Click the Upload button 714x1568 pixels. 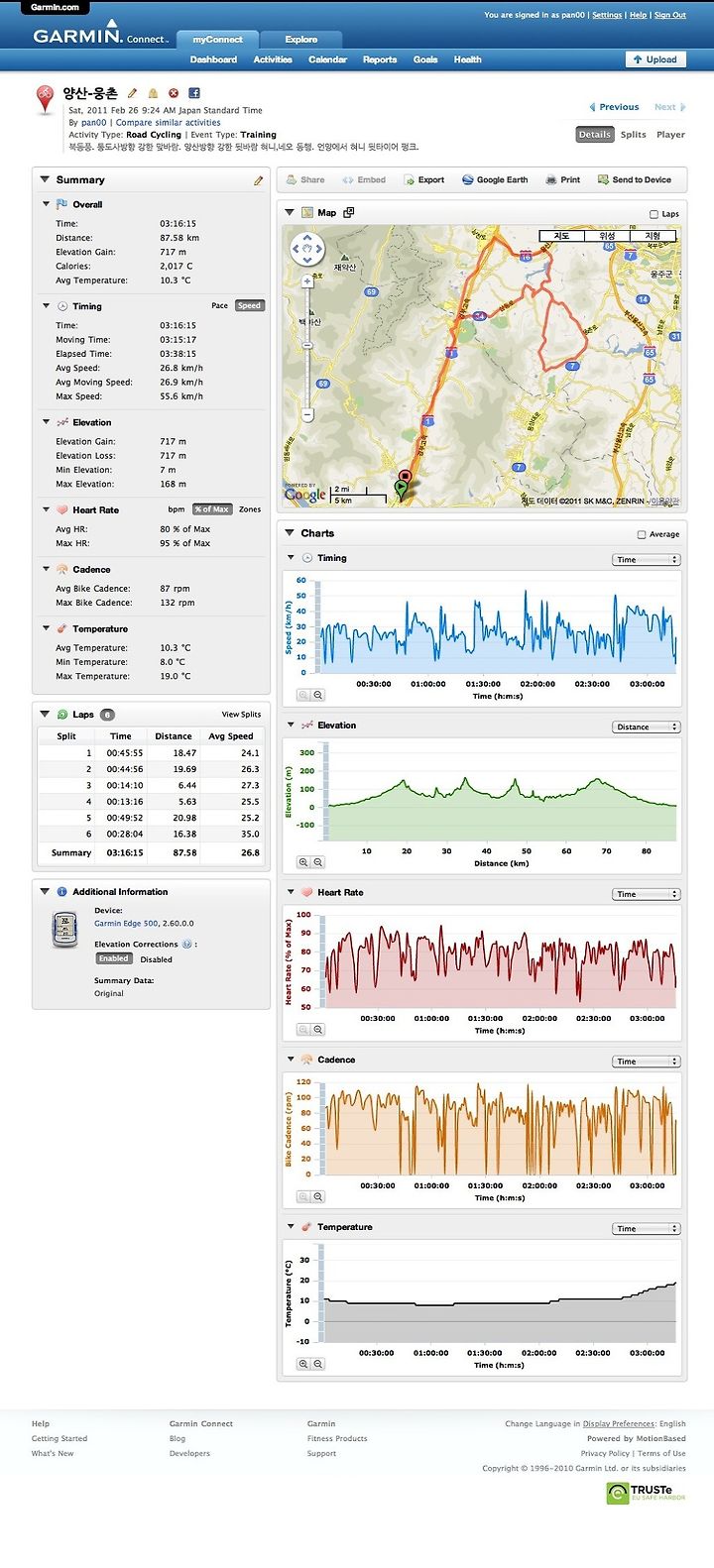tap(654, 59)
